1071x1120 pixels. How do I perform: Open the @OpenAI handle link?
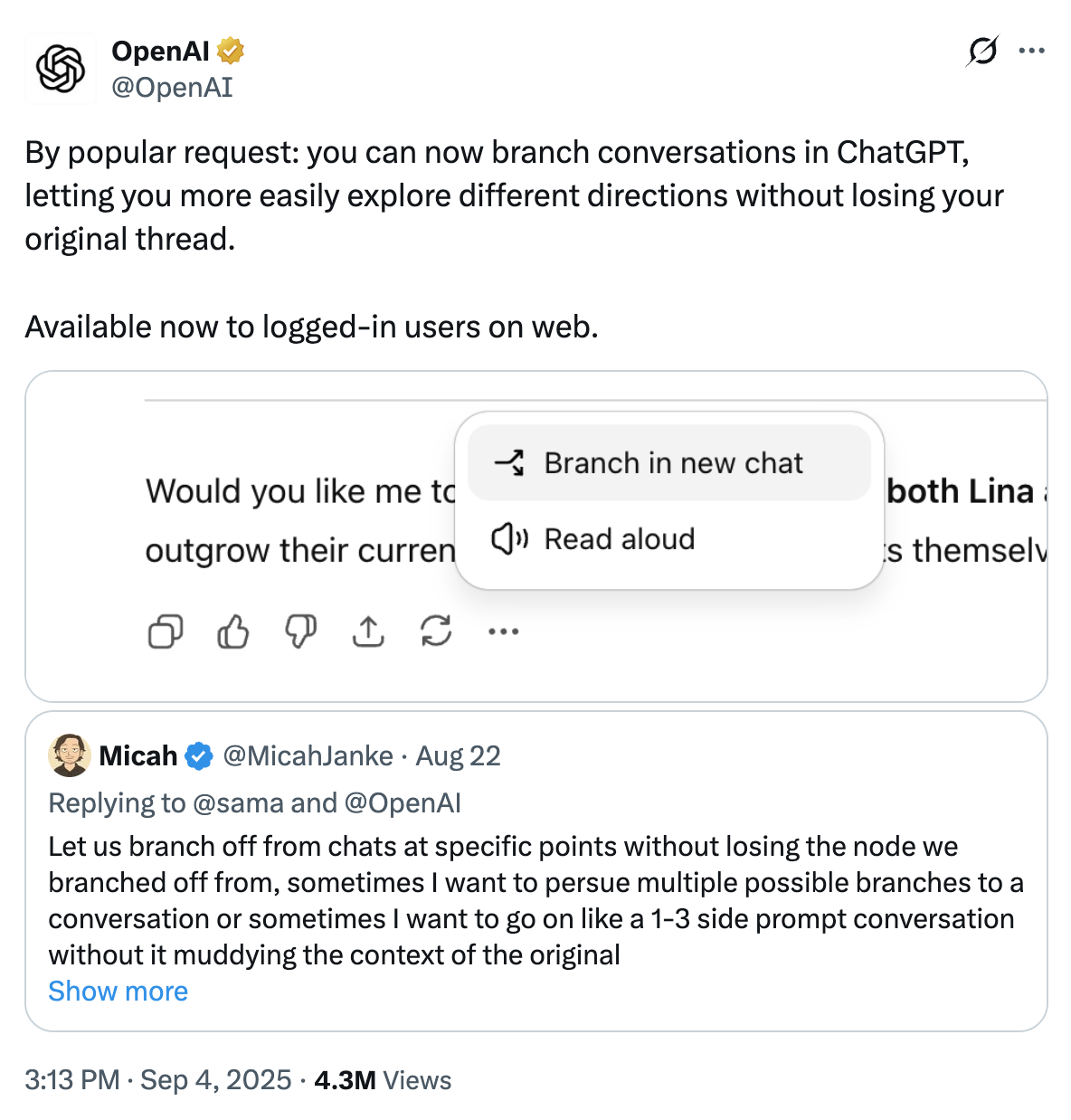click(172, 88)
